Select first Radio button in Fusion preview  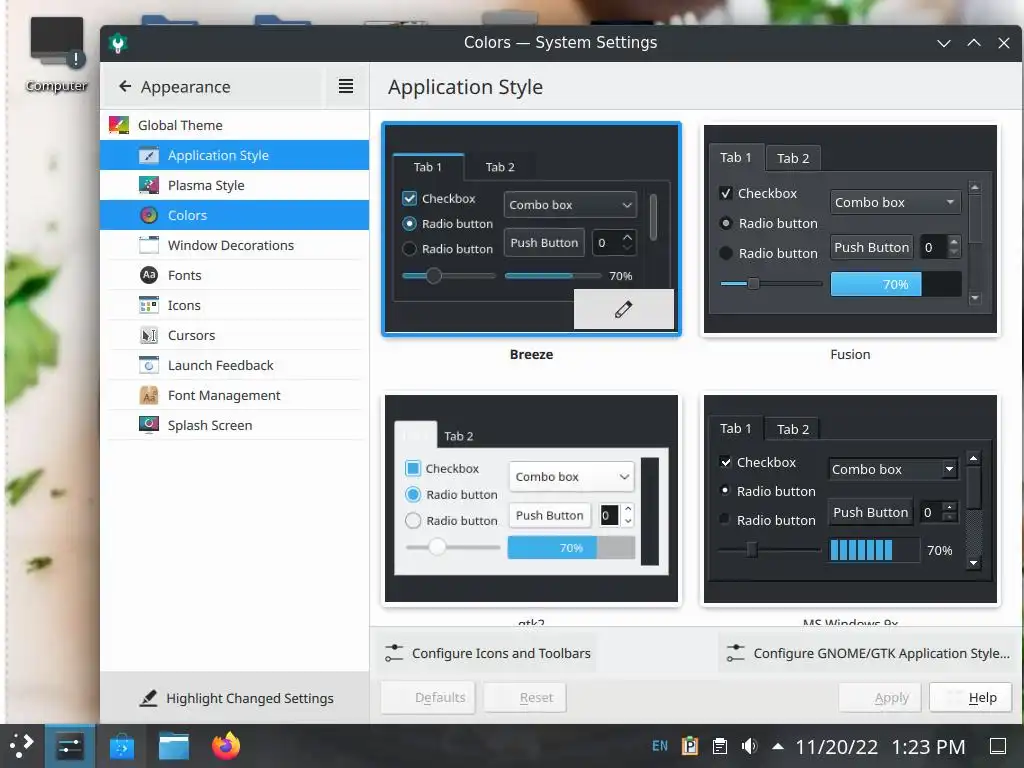pos(726,223)
